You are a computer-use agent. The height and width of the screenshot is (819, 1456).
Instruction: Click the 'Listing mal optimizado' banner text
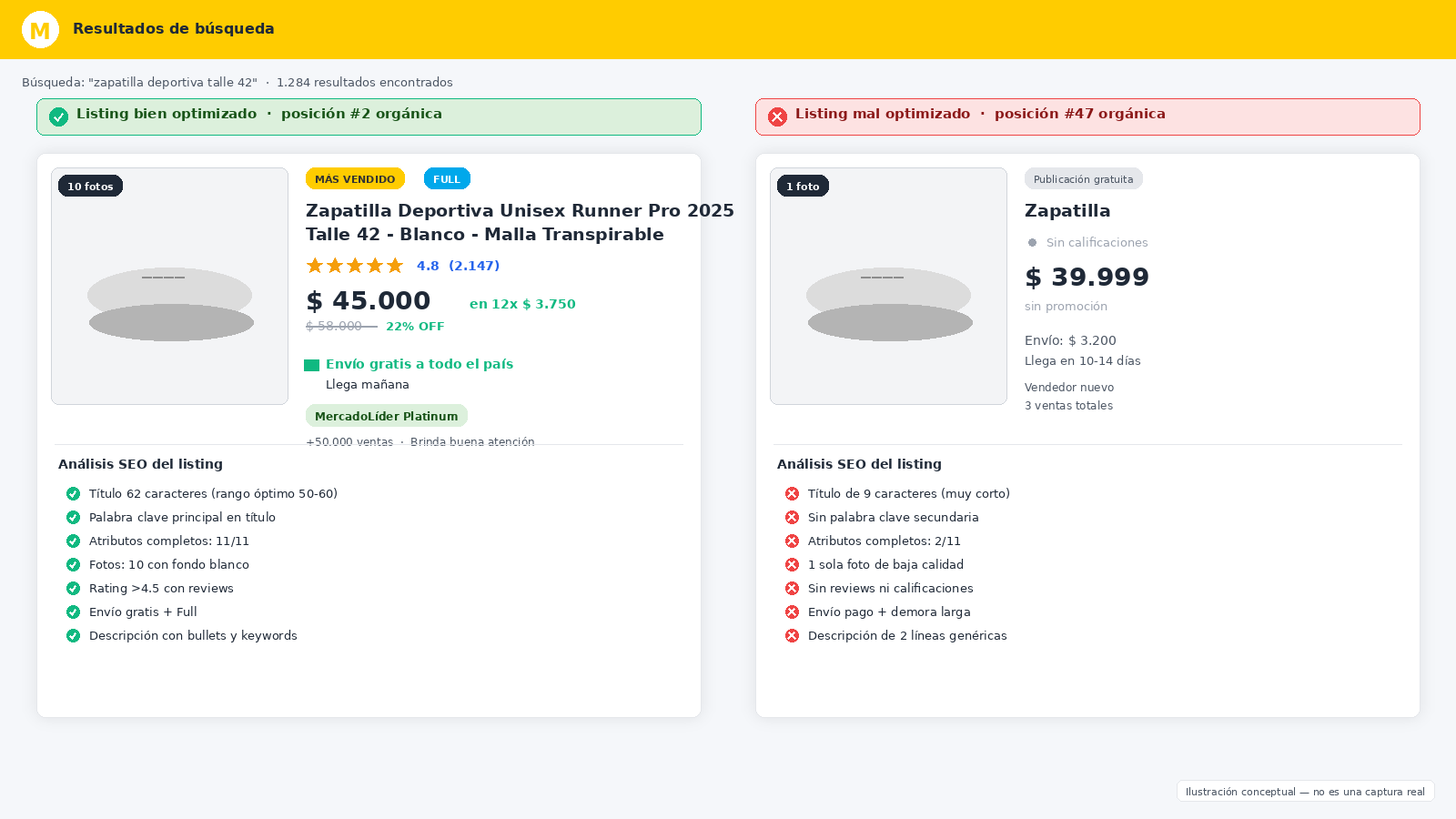click(x=980, y=114)
